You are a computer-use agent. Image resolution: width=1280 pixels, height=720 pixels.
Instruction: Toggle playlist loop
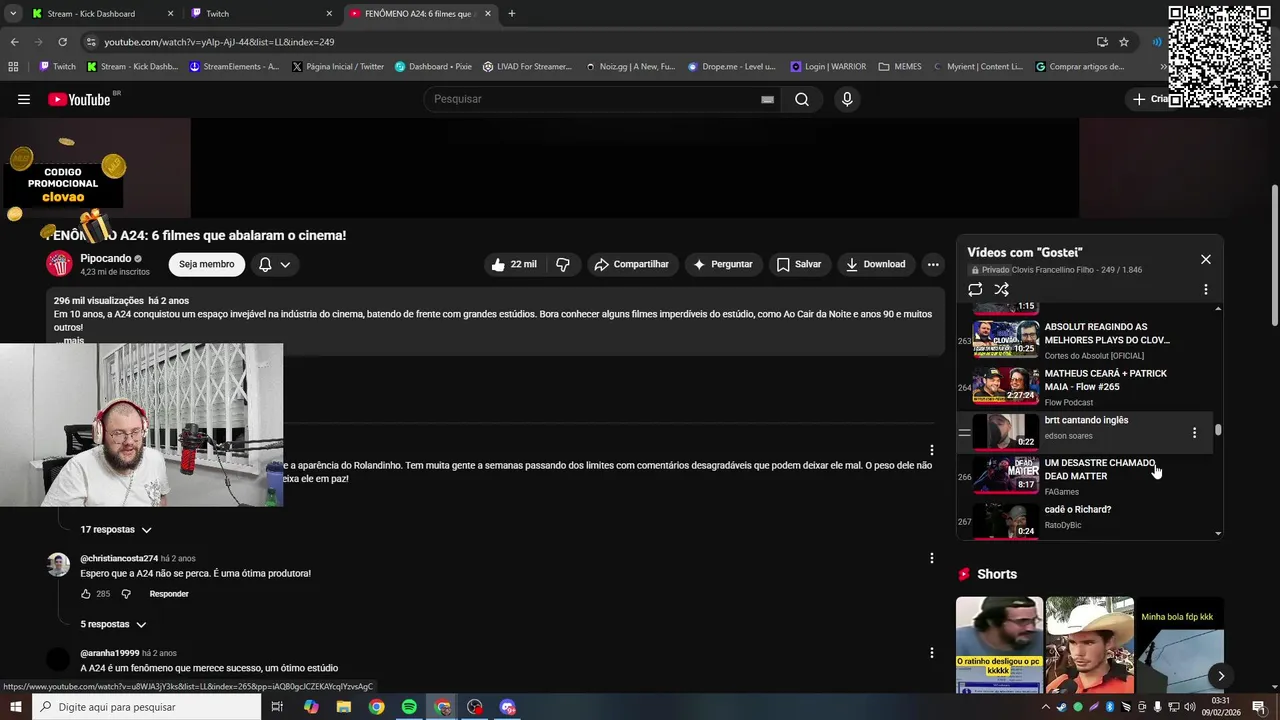pyautogui.click(x=975, y=289)
